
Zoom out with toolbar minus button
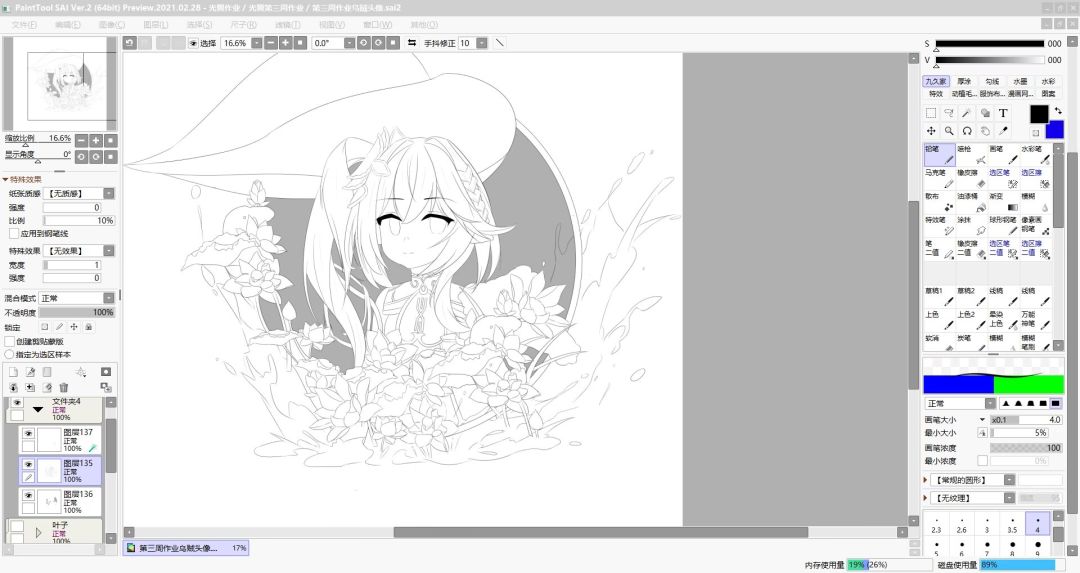[271, 43]
